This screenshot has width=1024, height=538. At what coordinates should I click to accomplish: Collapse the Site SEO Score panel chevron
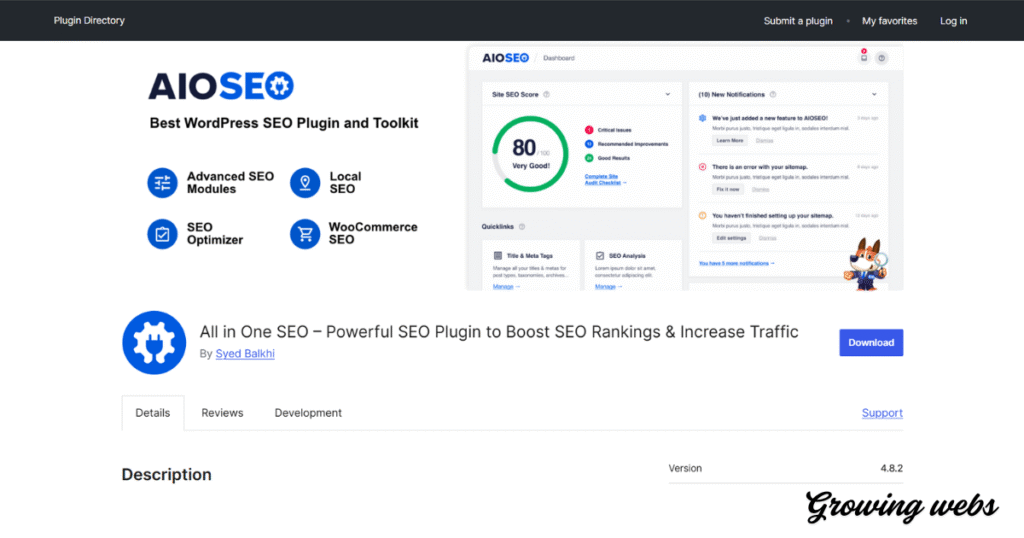(x=667, y=95)
